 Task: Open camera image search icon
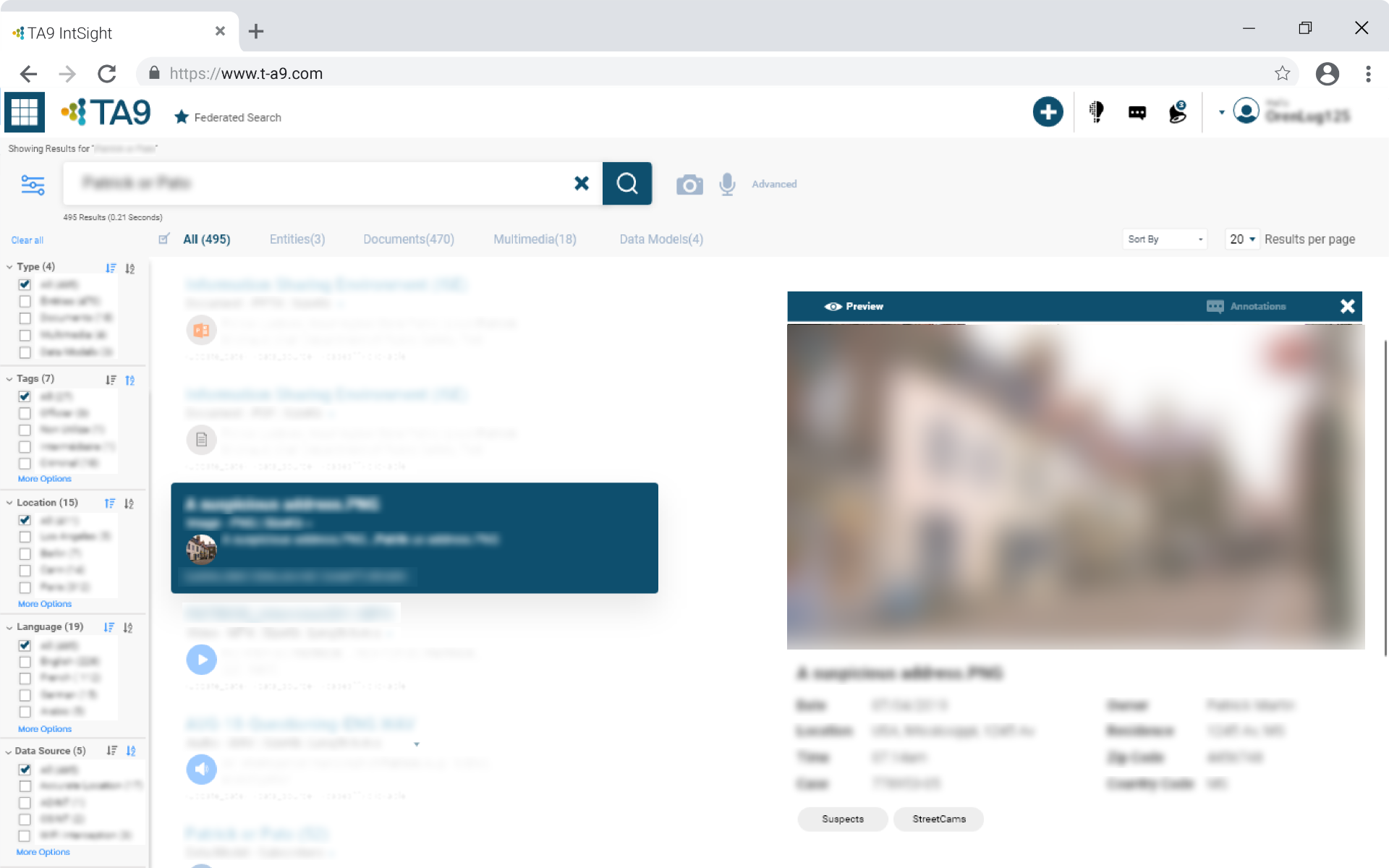pyautogui.click(x=689, y=184)
